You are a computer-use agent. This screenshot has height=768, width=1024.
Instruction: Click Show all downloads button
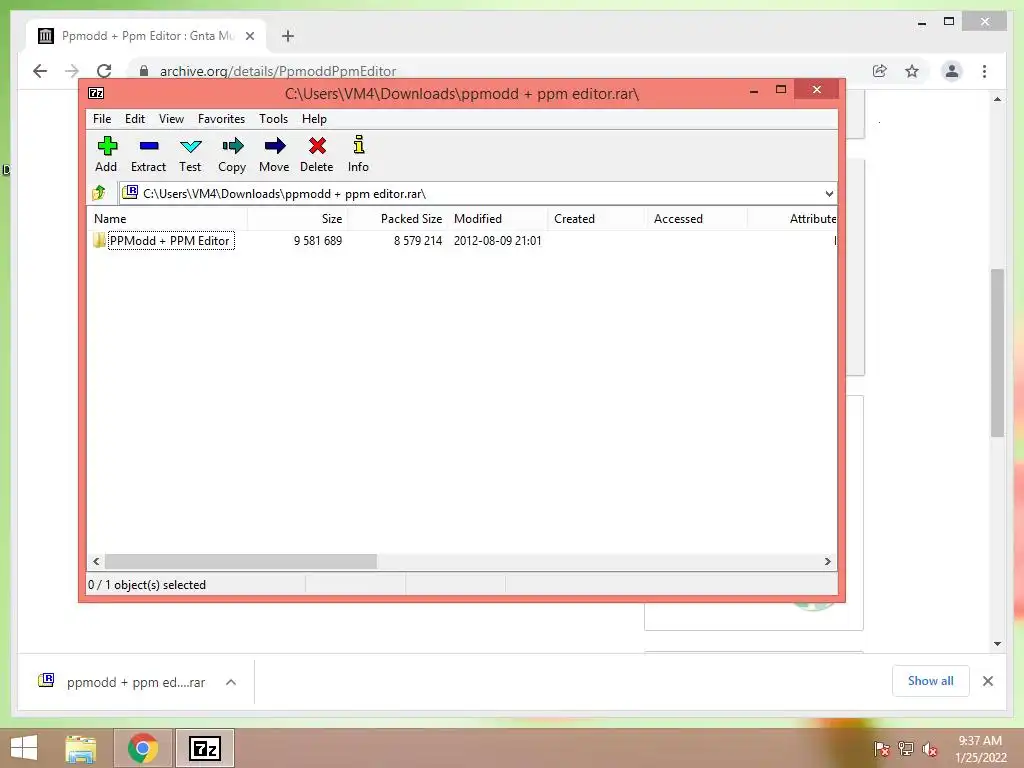(931, 681)
